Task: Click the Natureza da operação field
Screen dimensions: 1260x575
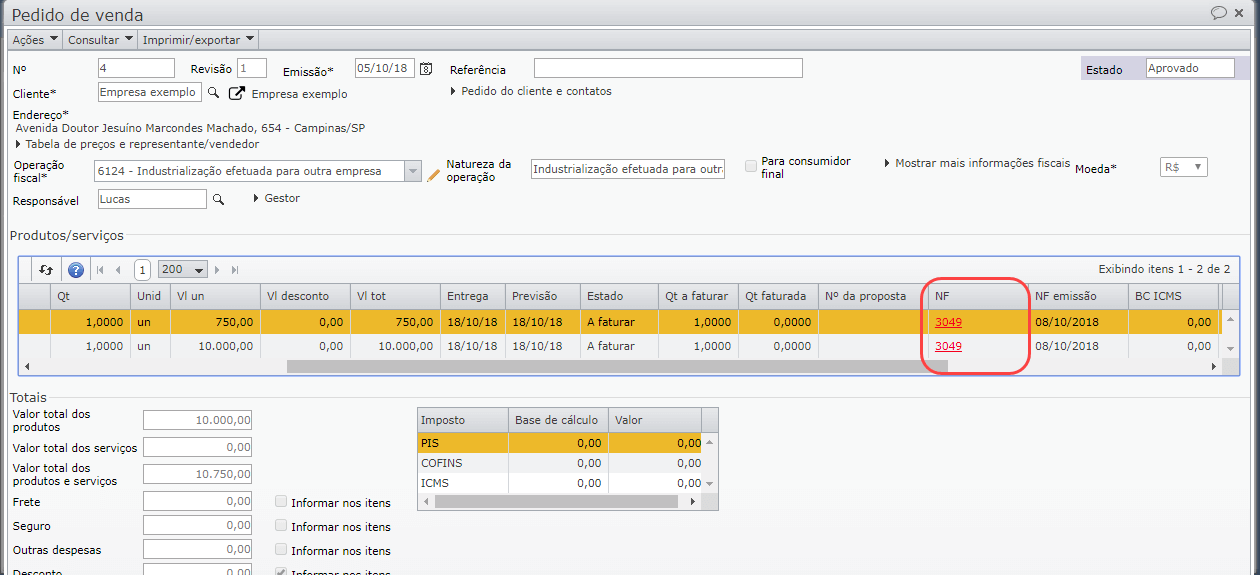Action: pyautogui.click(x=628, y=169)
